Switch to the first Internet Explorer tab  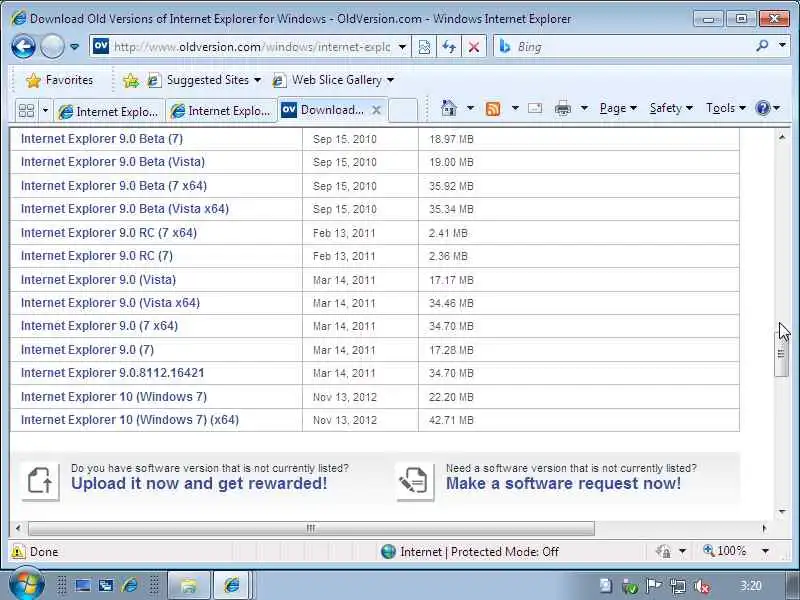(x=109, y=111)
